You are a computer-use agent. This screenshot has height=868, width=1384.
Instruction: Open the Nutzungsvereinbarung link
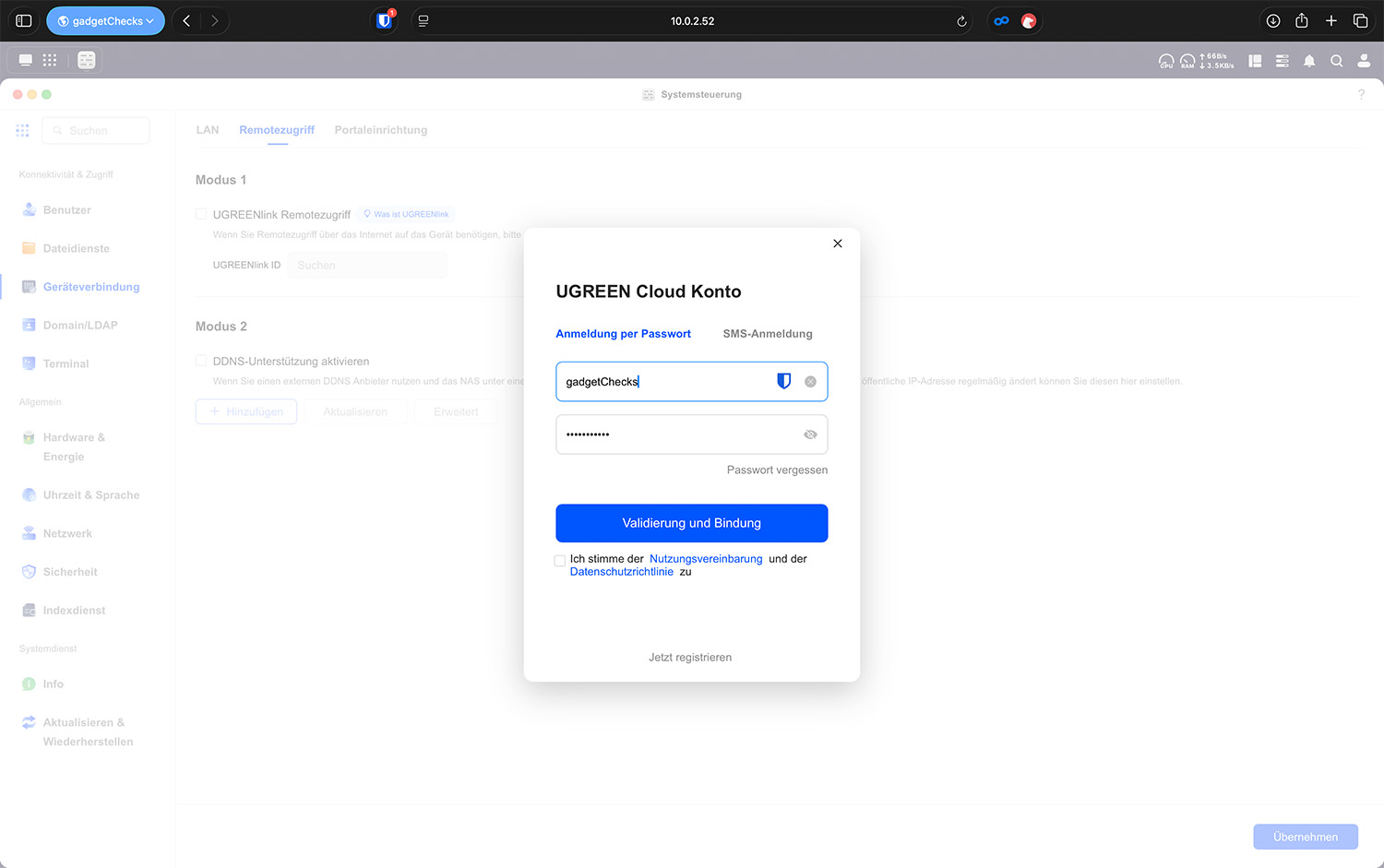coord(706,559)
